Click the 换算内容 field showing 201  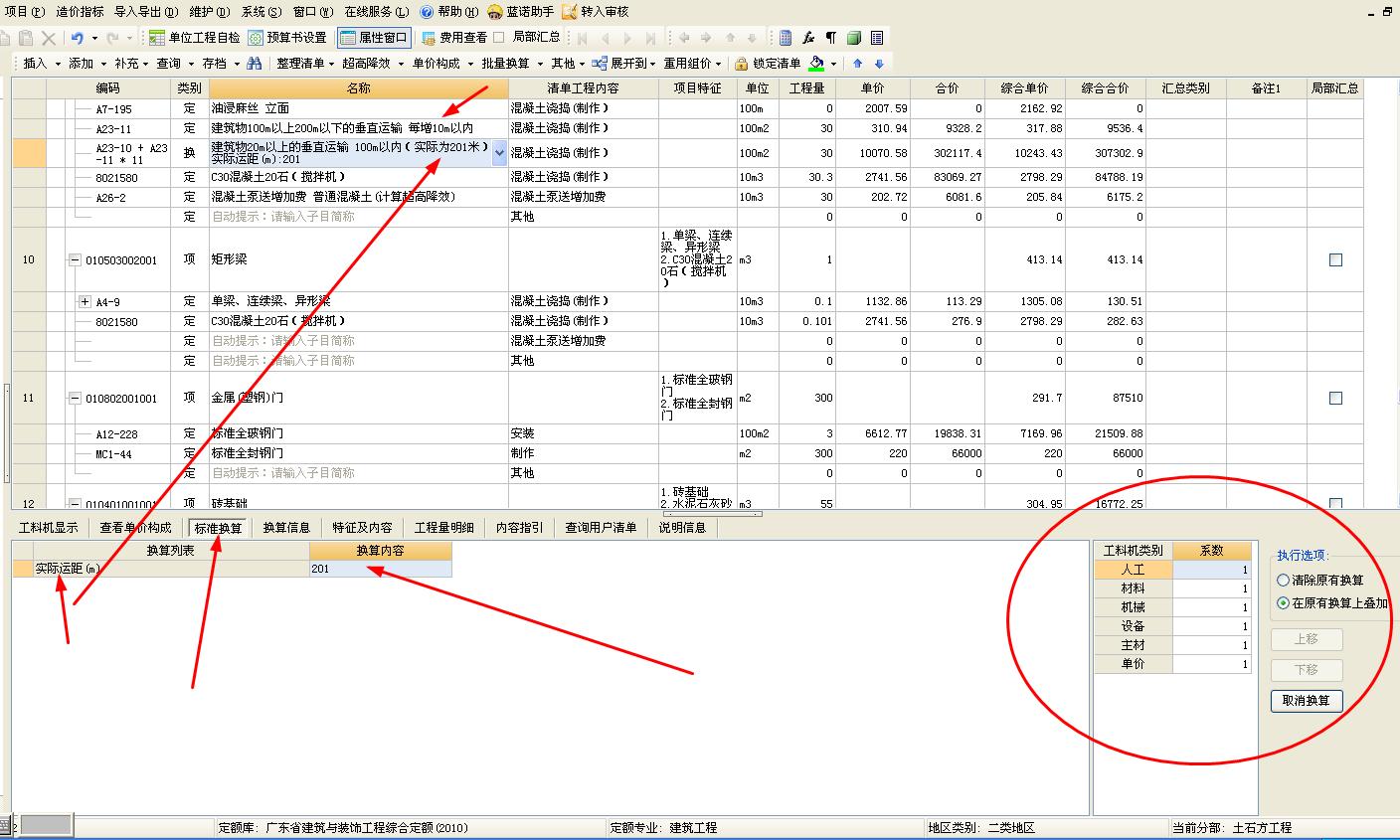tap(381, 570)
